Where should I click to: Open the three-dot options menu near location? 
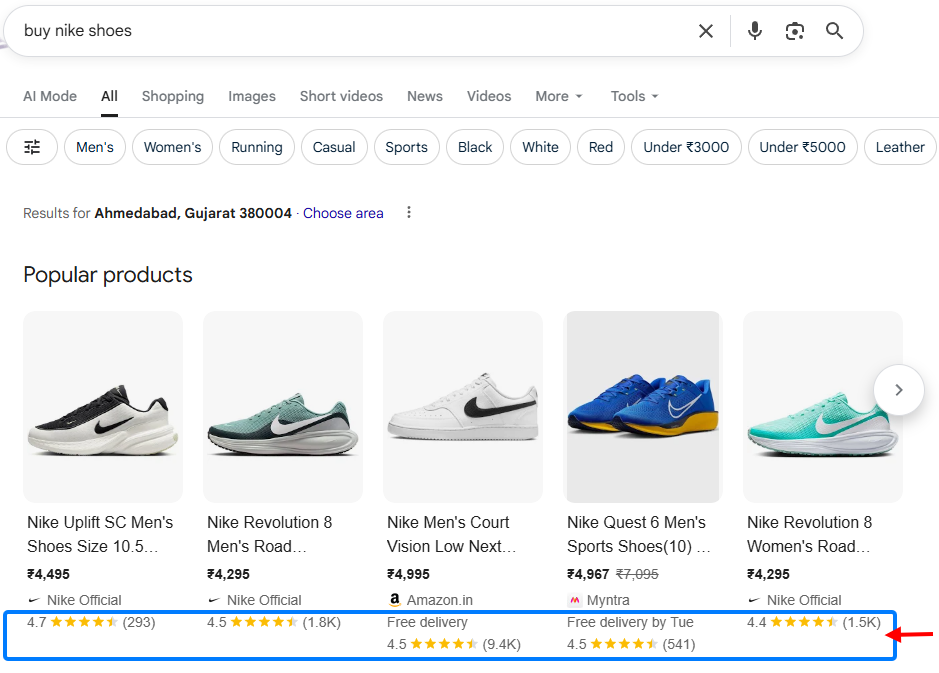click(409, 212)
